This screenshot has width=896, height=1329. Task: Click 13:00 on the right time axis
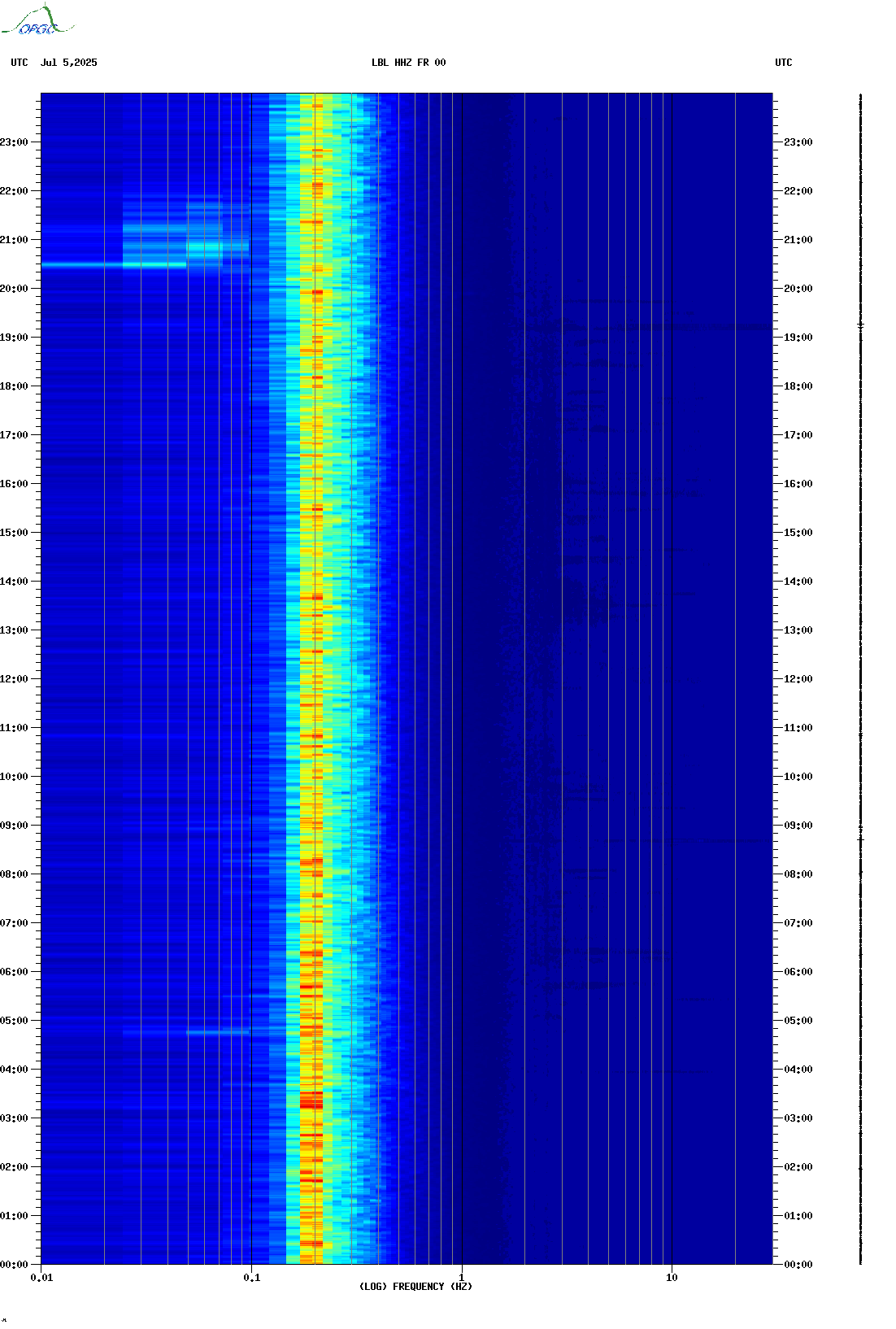(798, 630)
